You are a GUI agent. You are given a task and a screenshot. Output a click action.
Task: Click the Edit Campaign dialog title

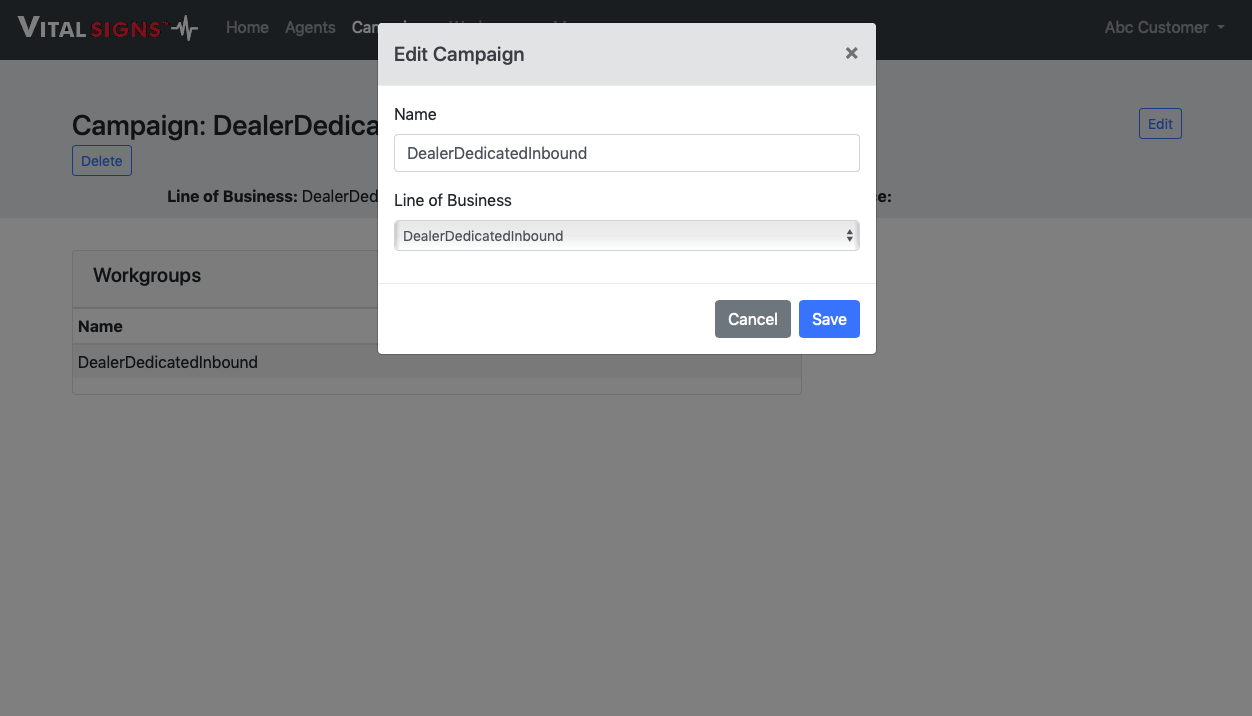[x=459, y=54]
